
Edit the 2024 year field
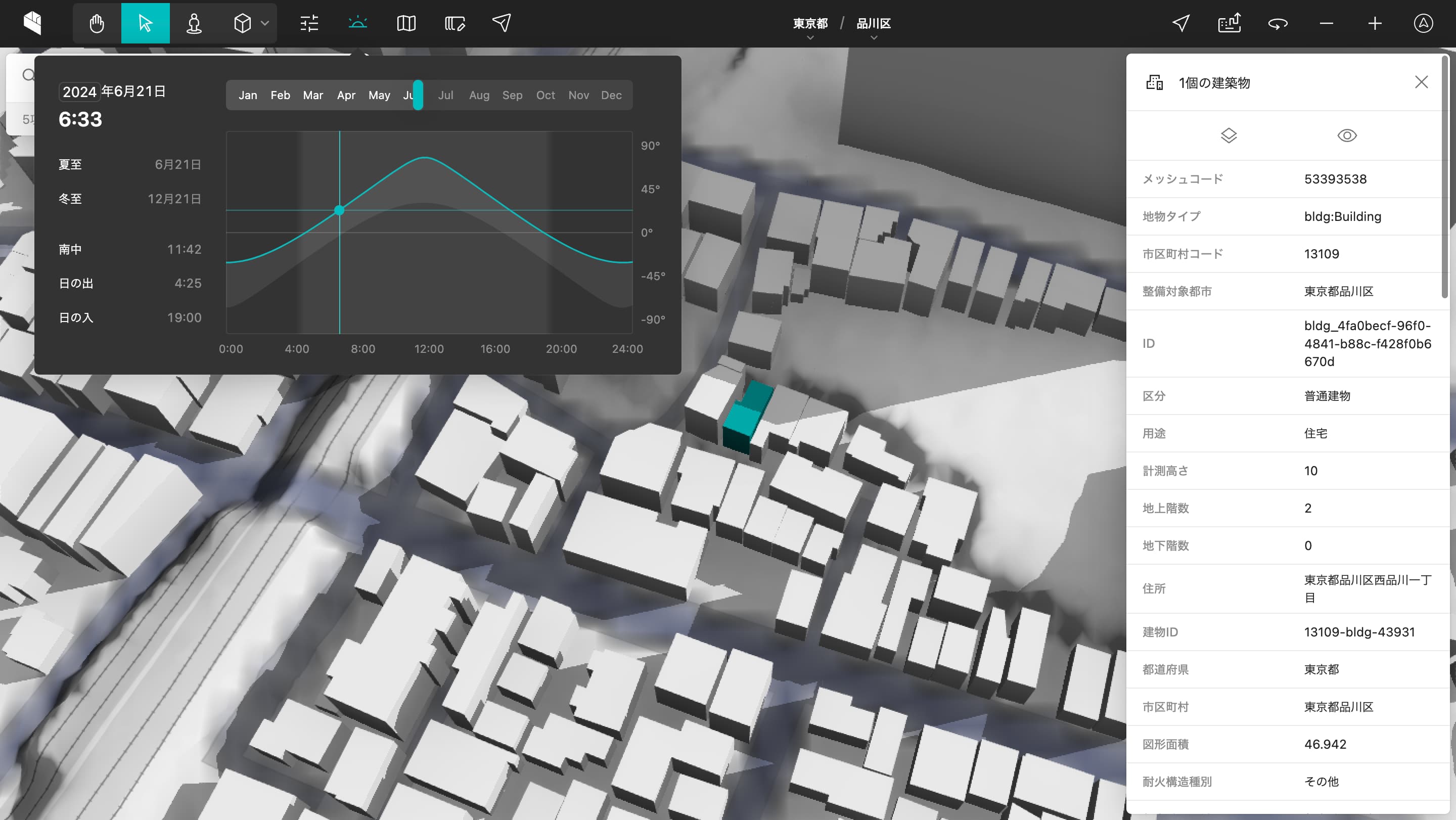[79, 92]
